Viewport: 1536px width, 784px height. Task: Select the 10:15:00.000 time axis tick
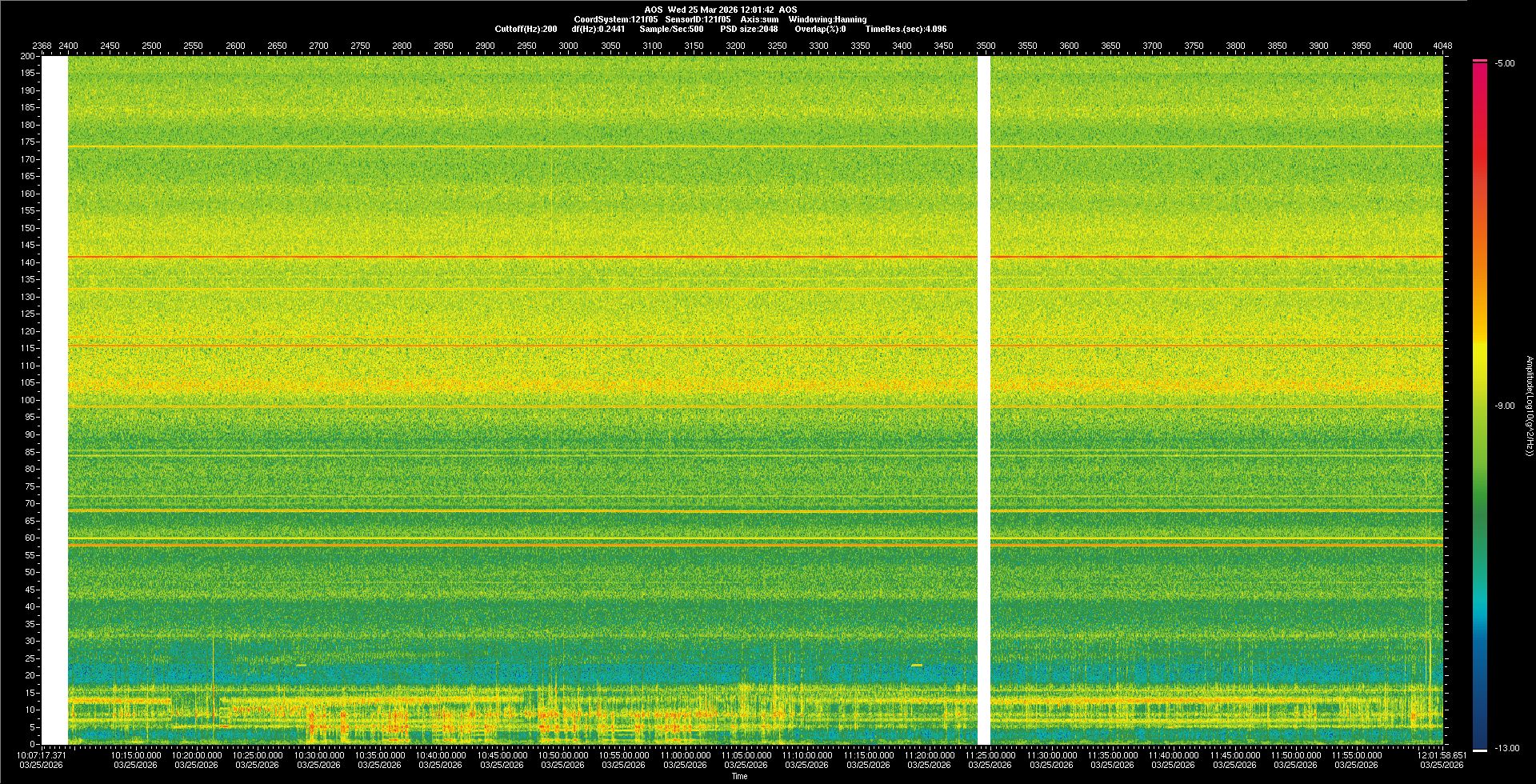pyautogui.click(x=136, y=755)
